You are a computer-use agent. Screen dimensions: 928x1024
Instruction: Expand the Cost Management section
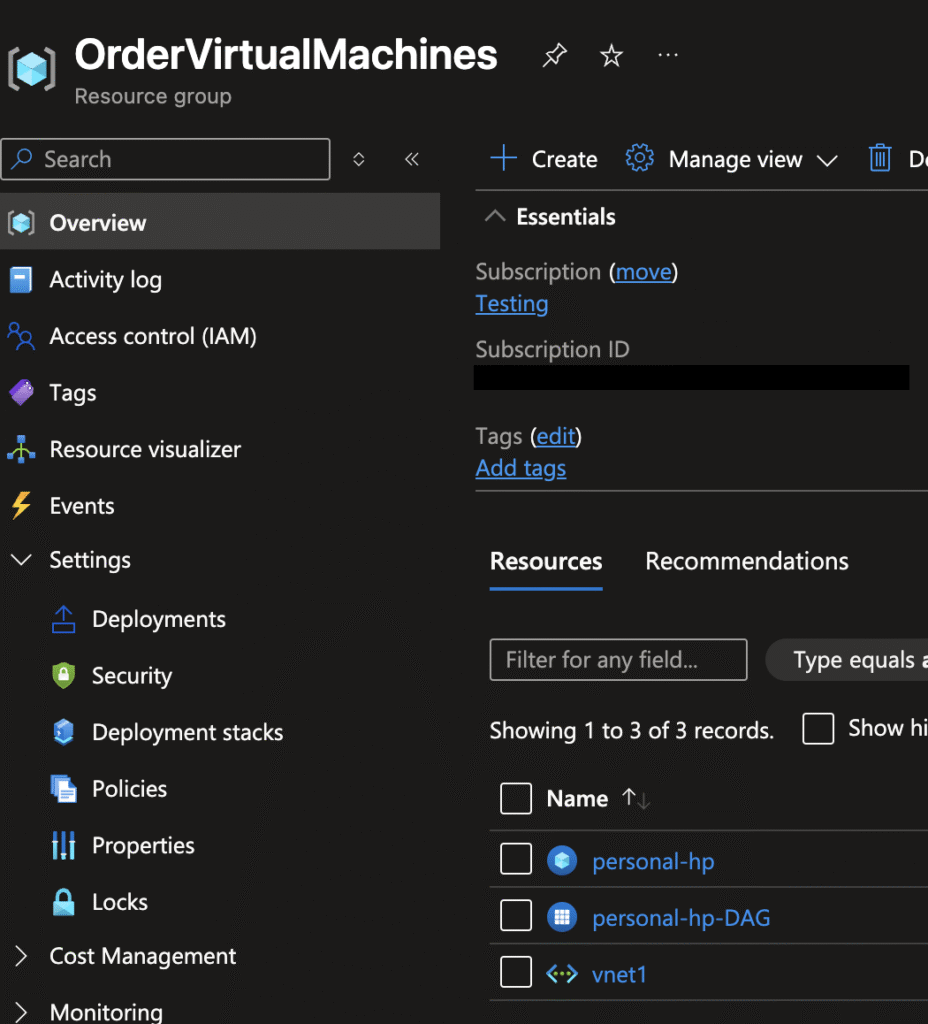point(21,956)
